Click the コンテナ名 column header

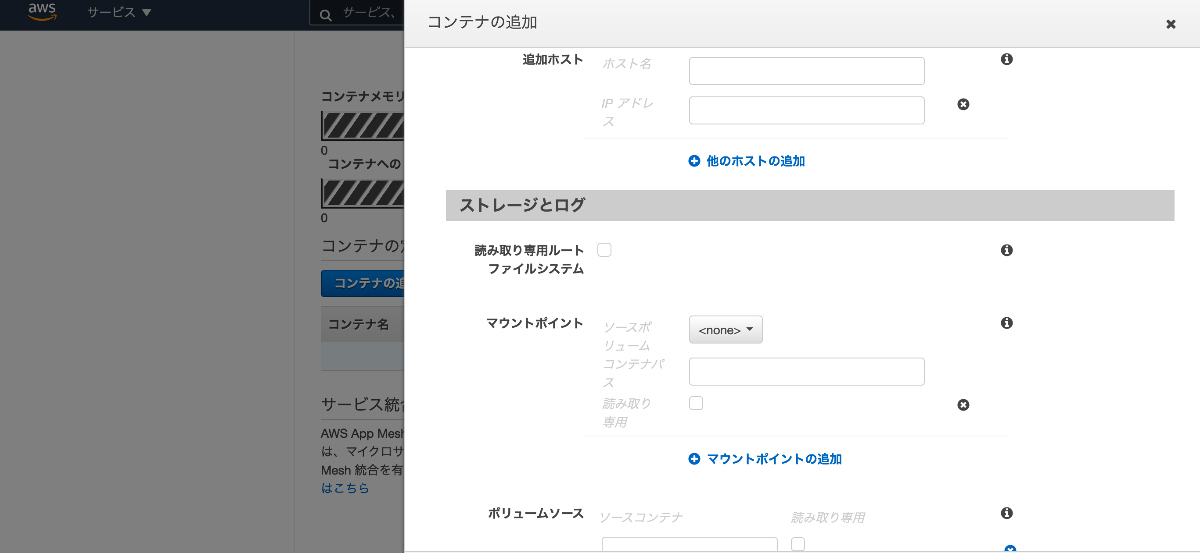[x=358, y=324]
